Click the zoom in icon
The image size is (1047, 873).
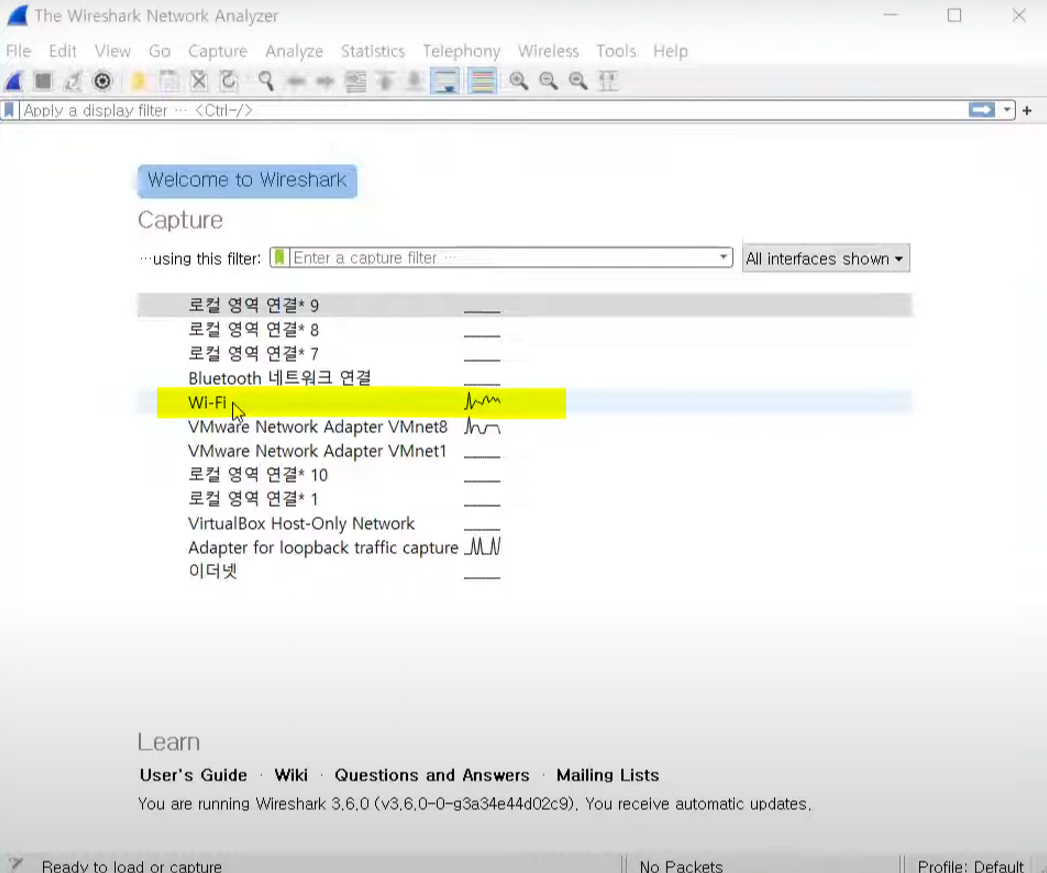pyautogui.click(x=519, y=81)
